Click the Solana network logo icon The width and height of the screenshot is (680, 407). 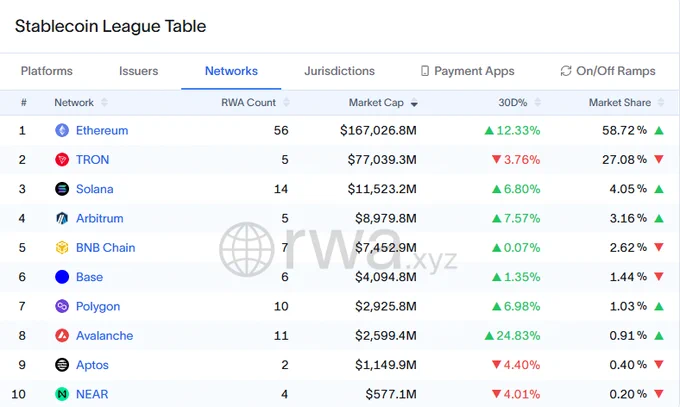pyautogui.click(x=62, y=189)
